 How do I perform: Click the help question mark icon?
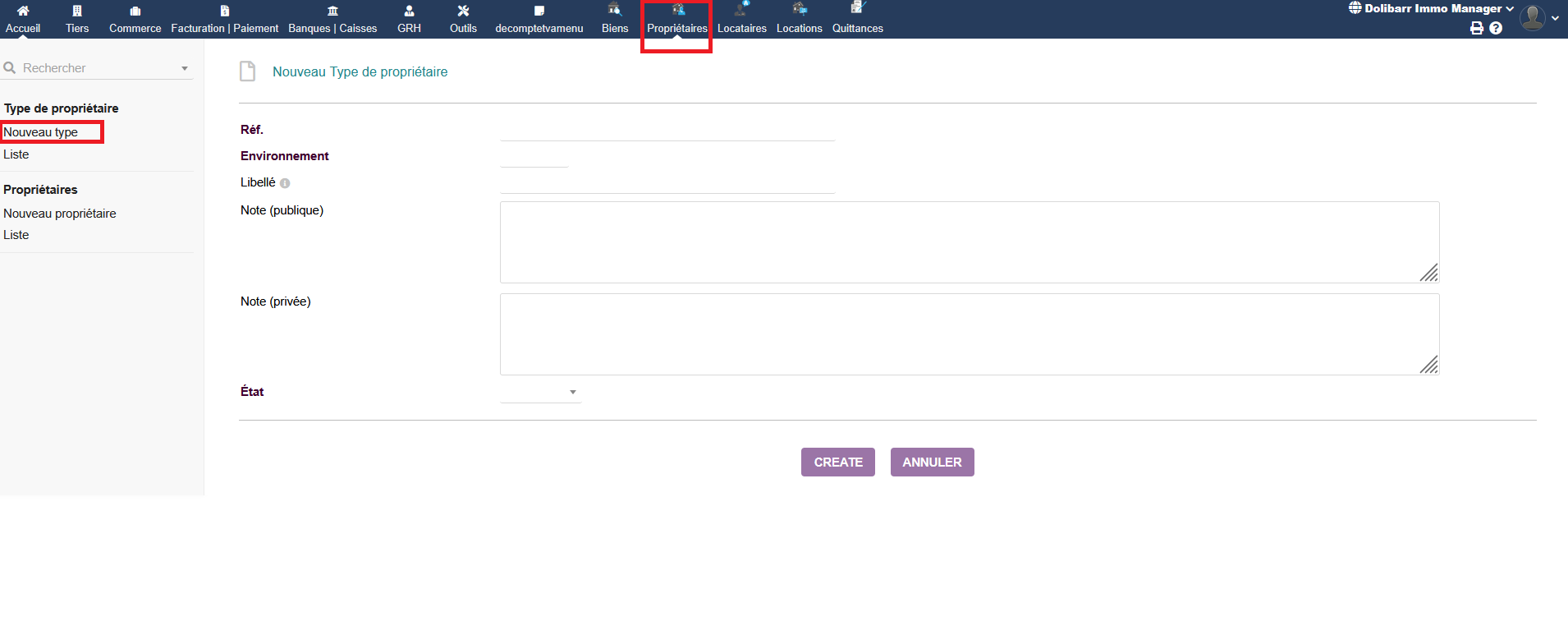click(x=1496, y=28)
